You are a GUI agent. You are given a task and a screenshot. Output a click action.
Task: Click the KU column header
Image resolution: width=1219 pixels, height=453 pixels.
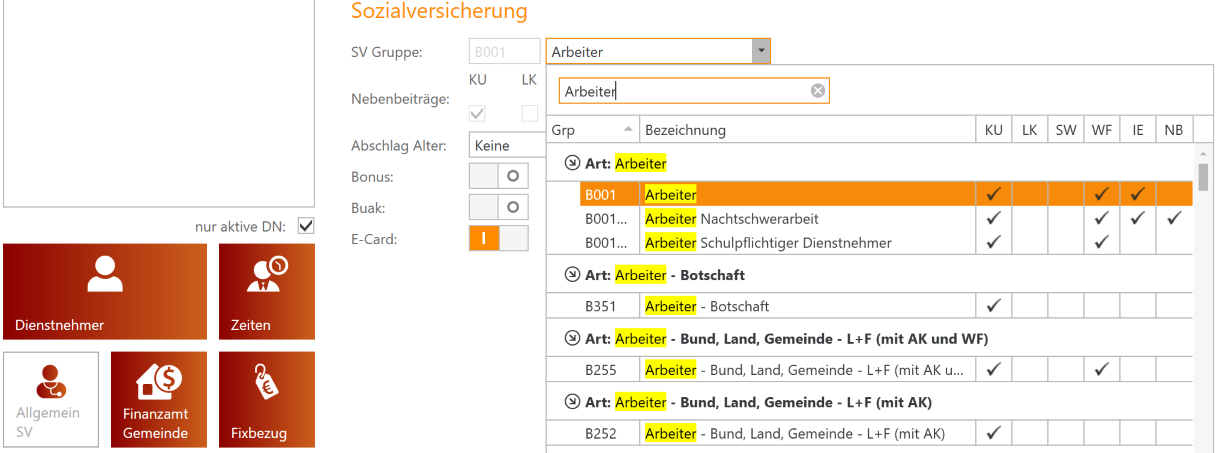pyautogui.click(x=994, y=130)
